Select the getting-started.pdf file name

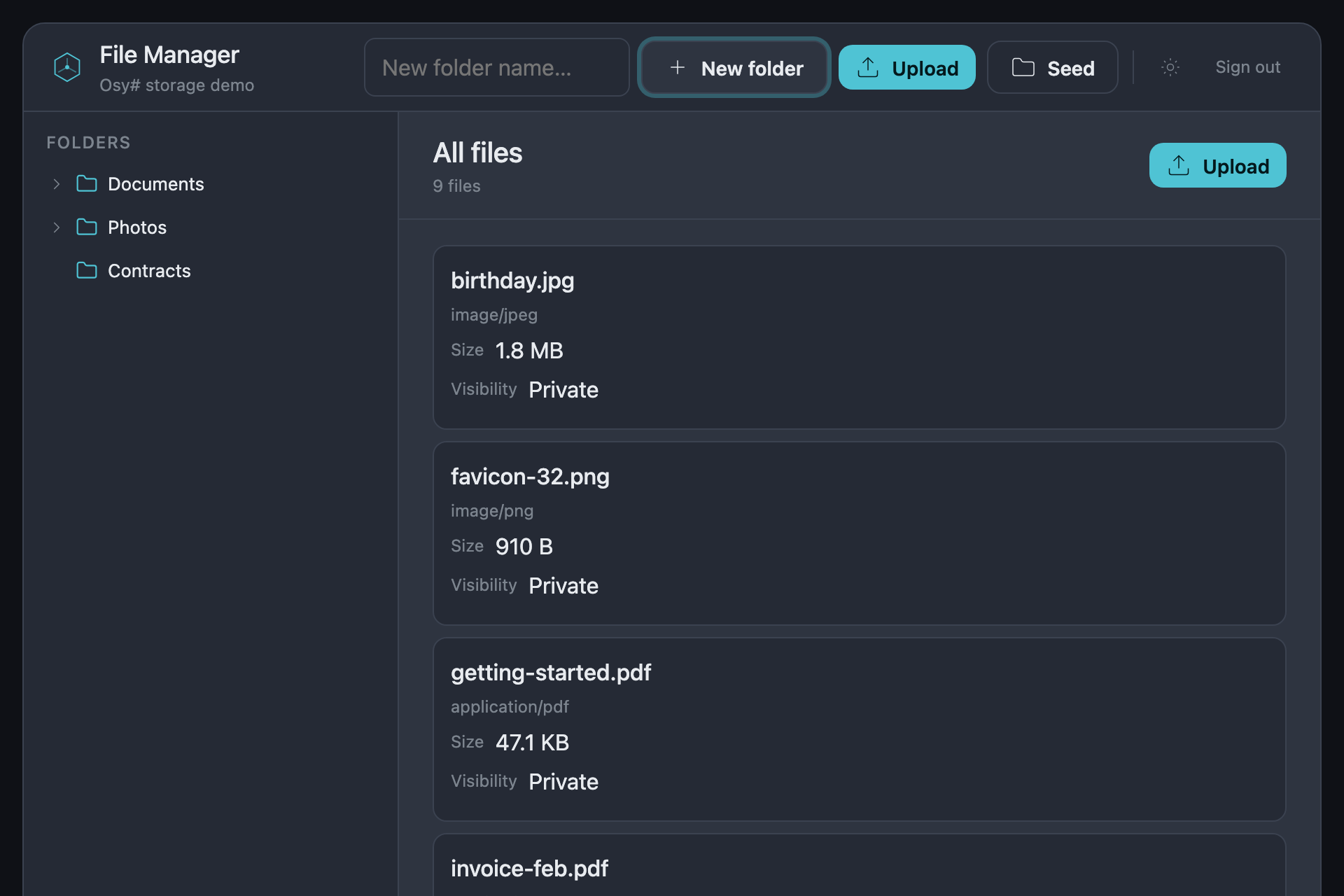coord(551,673)
